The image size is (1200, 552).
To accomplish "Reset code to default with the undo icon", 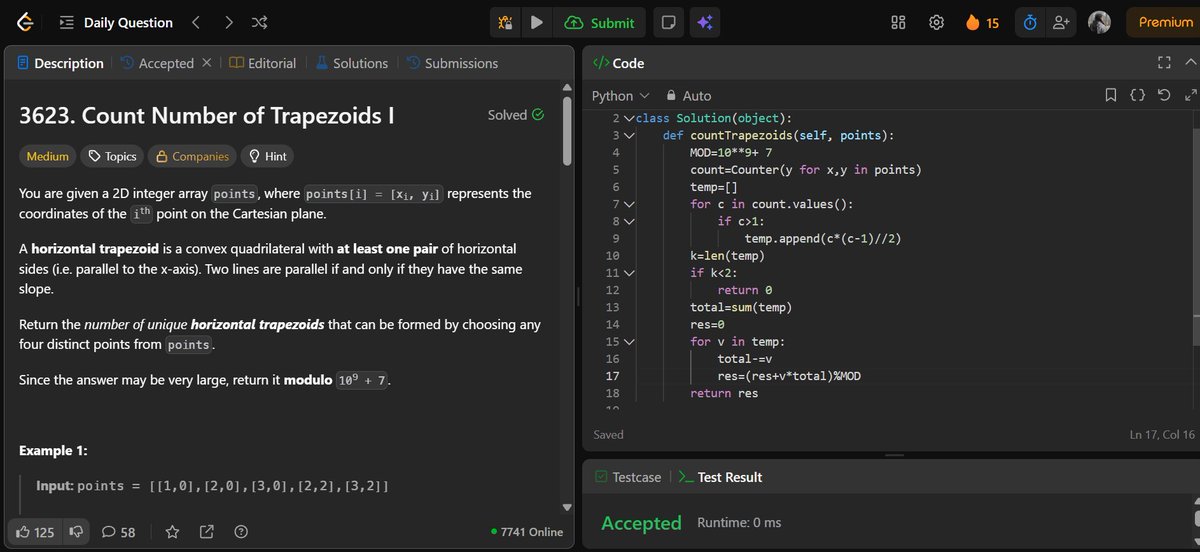I will point(1163,96).
